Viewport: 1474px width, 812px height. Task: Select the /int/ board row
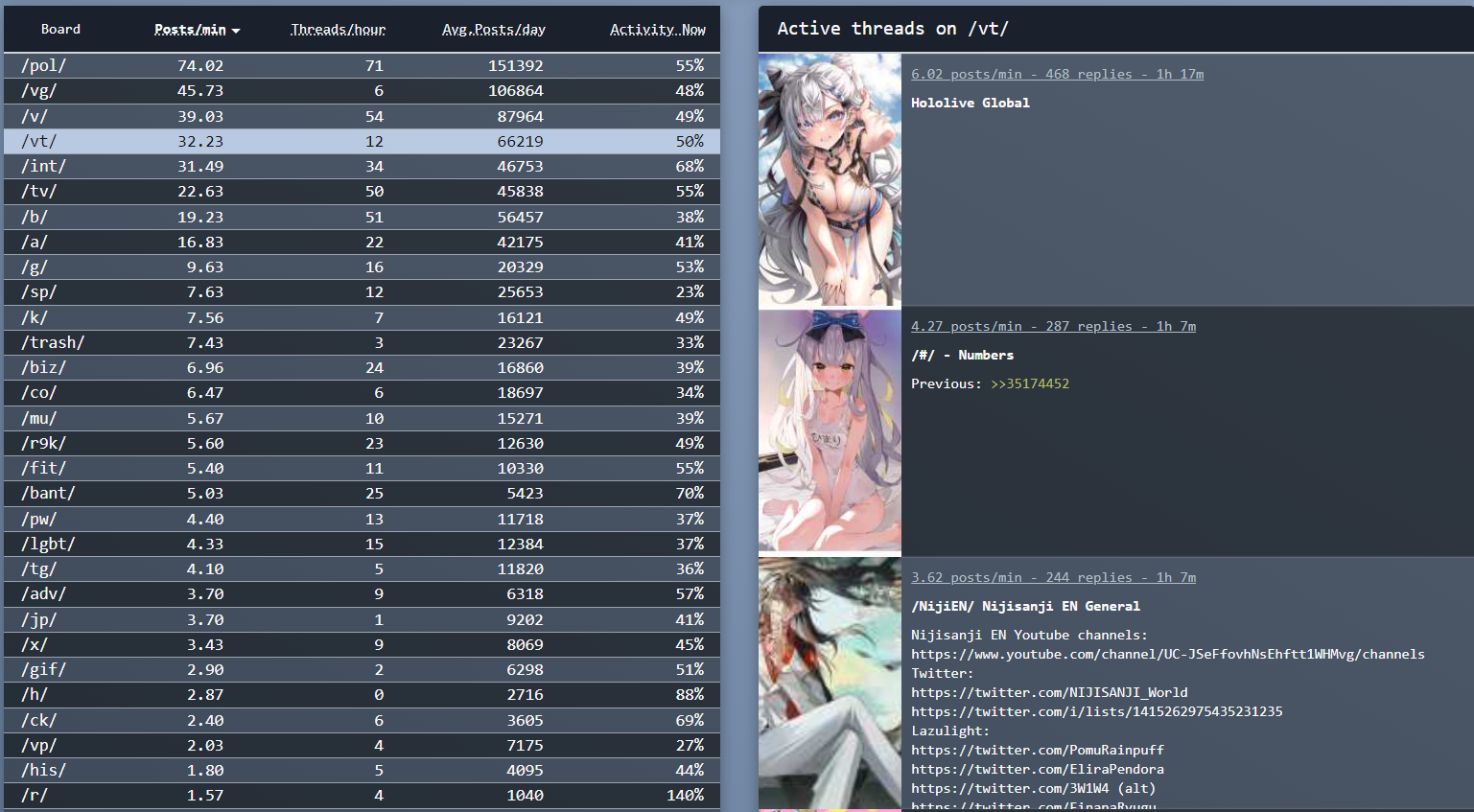pos(362,167)
